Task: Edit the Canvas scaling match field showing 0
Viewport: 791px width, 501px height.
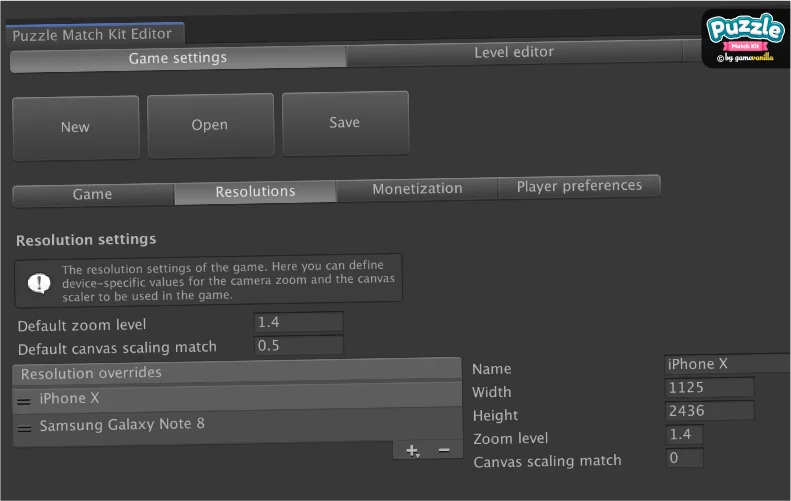Action: tap(685, 458)
